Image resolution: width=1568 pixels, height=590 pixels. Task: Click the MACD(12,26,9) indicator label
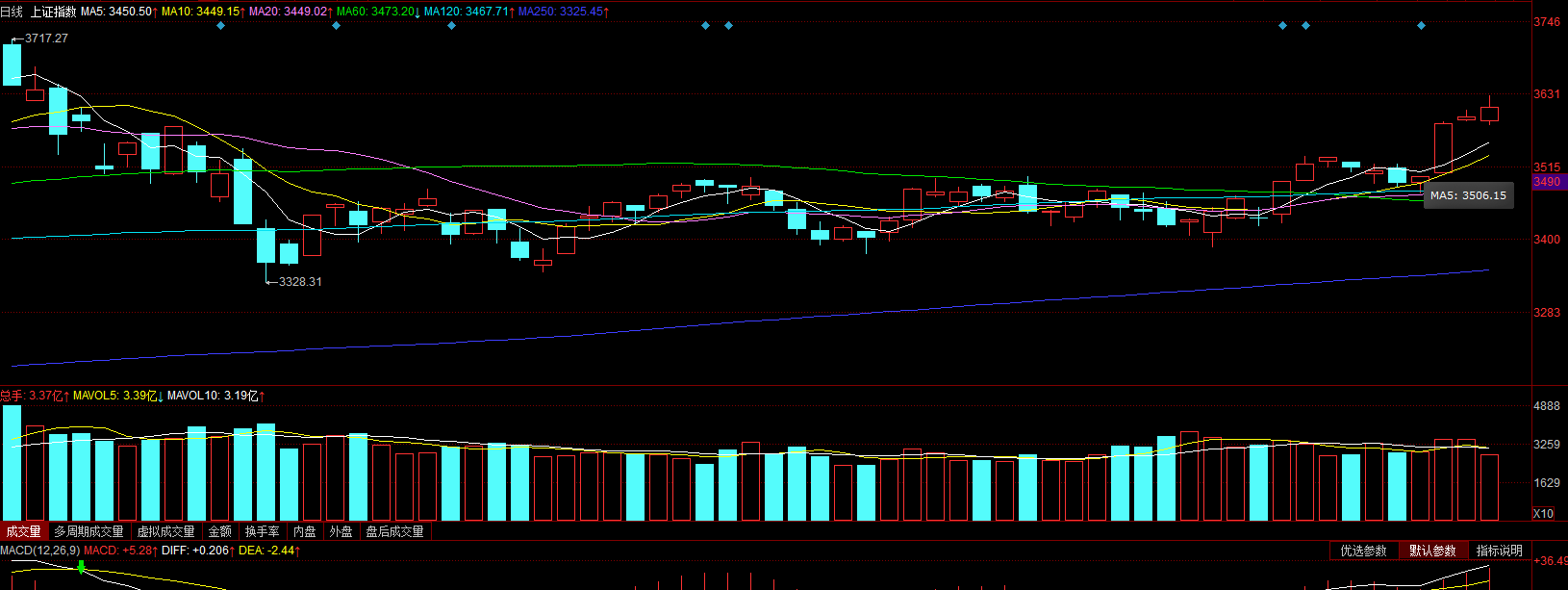coord(40,551)
